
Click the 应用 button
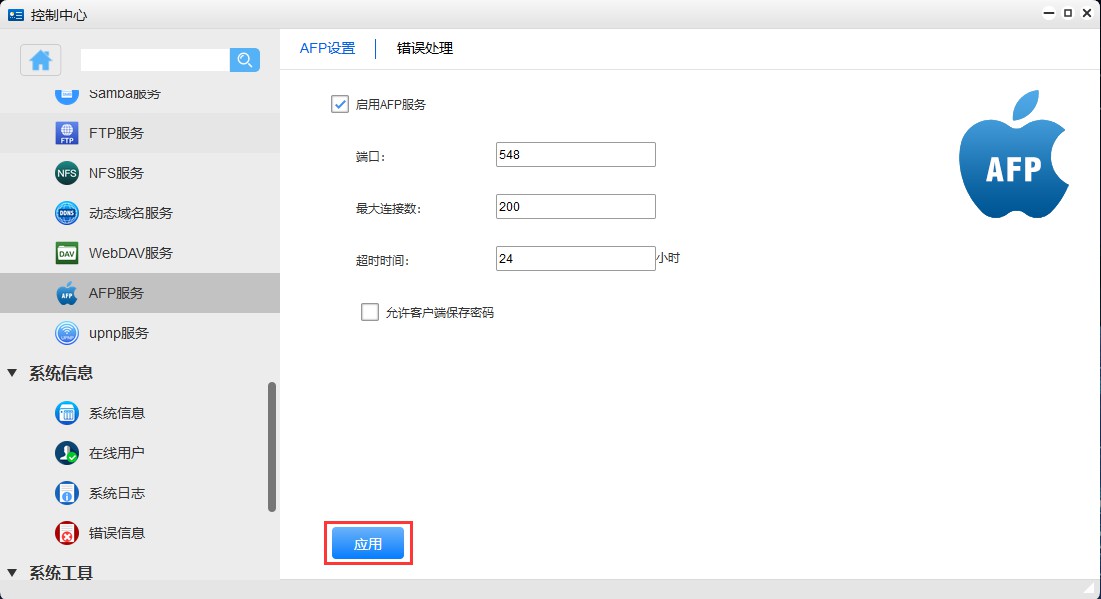pos(368,544)
